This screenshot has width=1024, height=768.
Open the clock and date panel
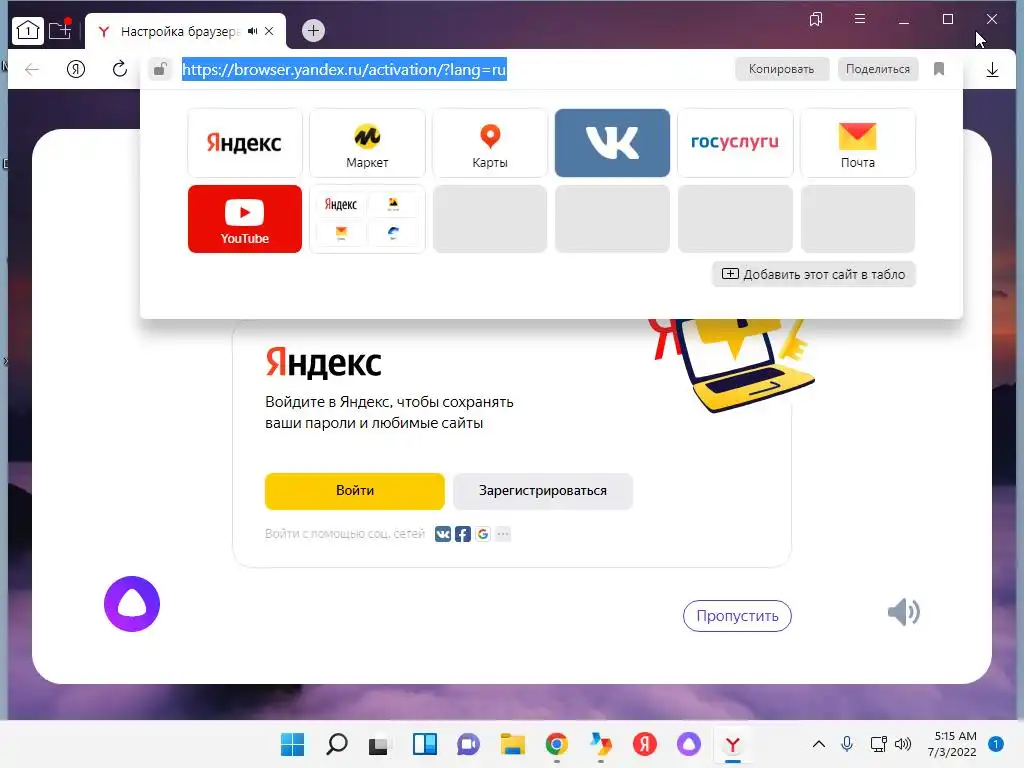click(952, 744)
